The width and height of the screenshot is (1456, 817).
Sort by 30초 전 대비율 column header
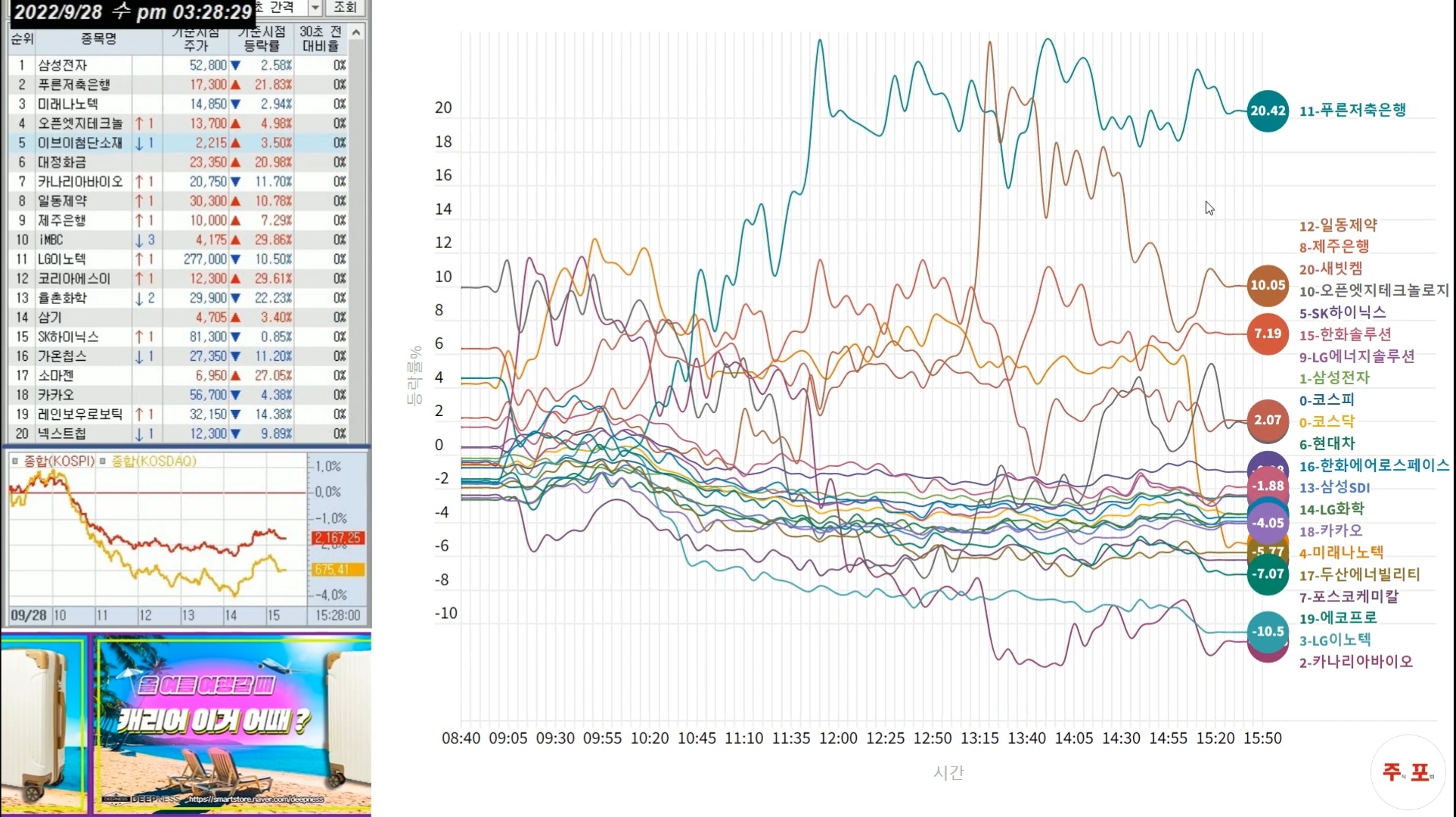[321, 39]
